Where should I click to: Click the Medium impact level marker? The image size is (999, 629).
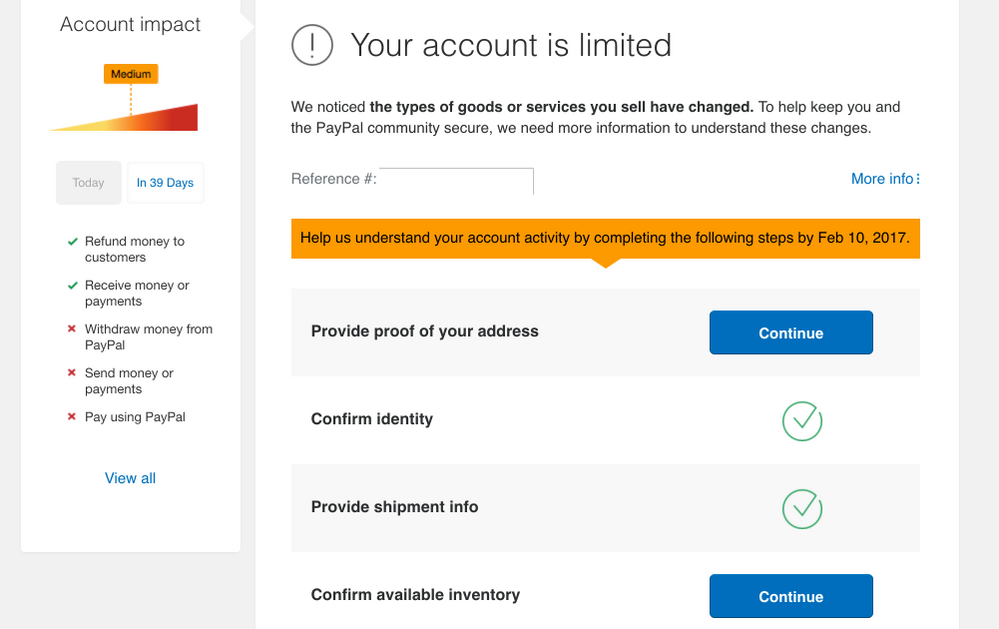(131, 74)
